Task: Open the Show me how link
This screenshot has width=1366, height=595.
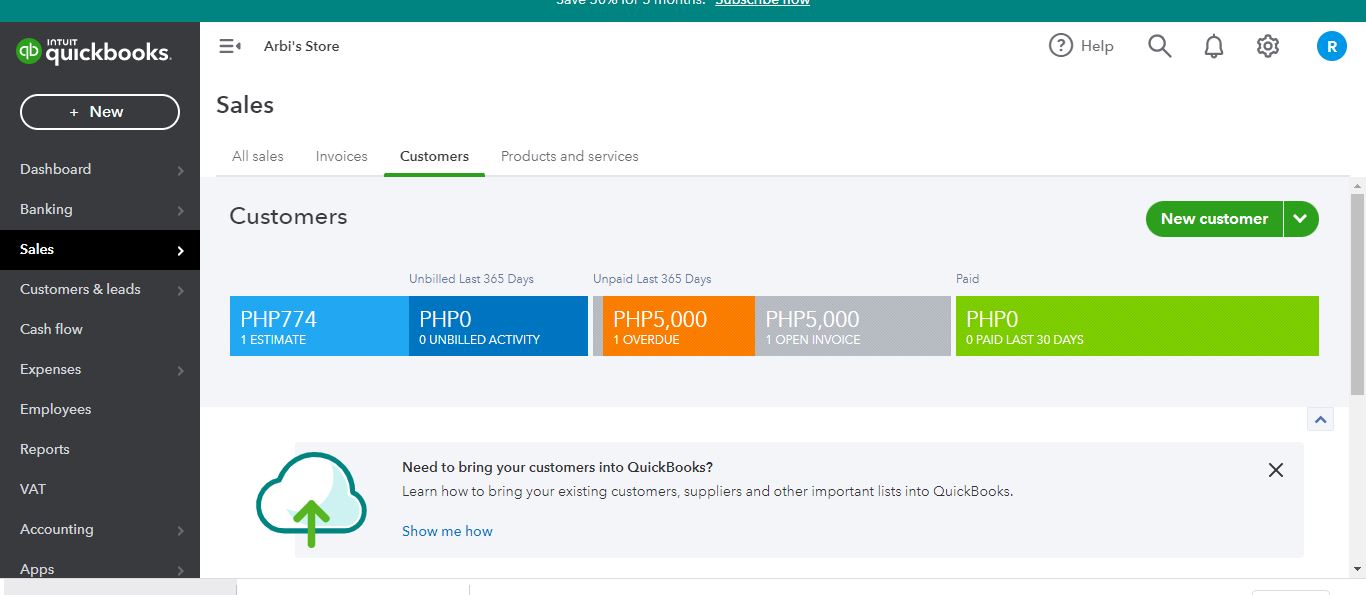Action: 447,531
